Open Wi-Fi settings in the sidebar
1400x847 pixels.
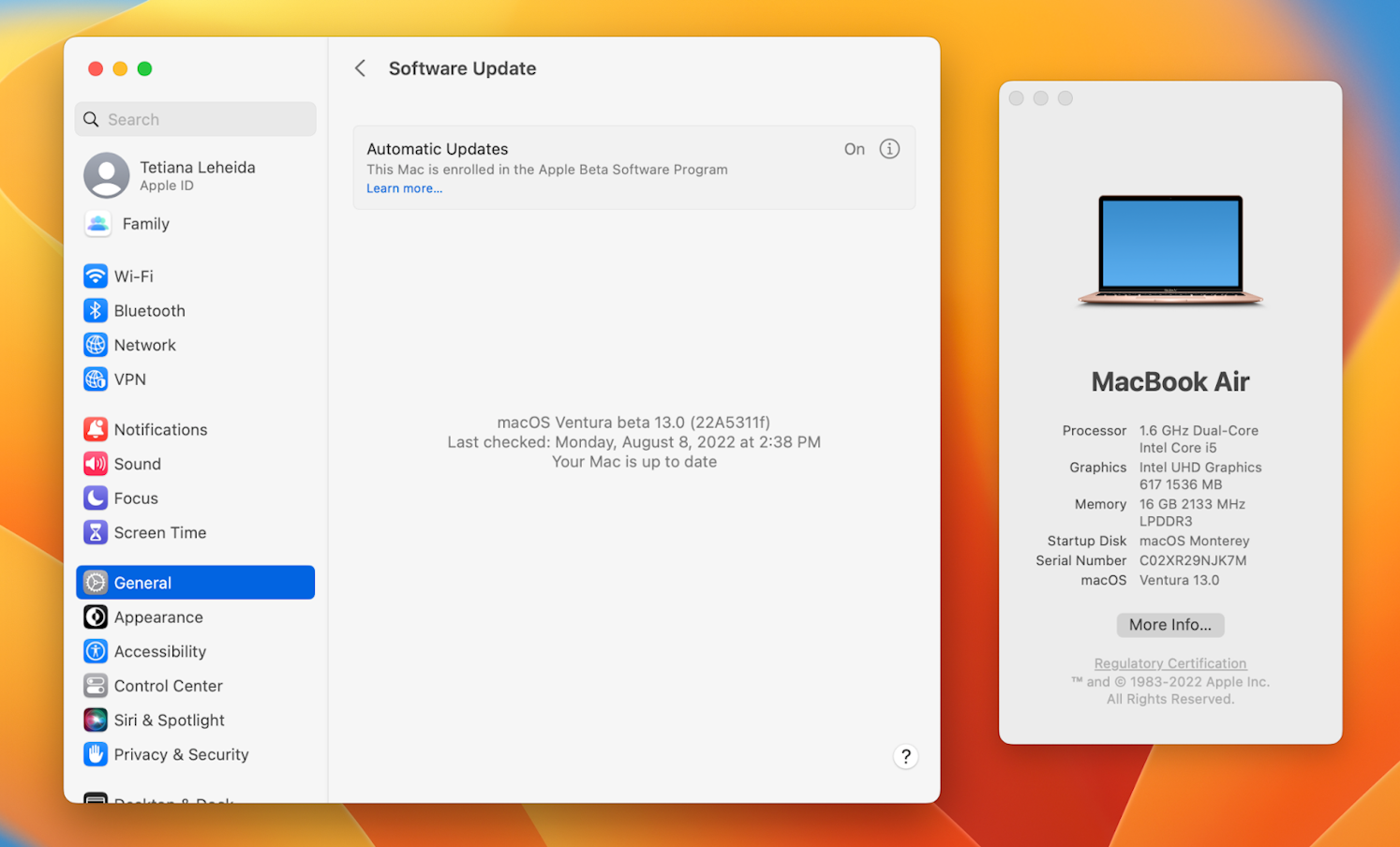coord(133,275)
